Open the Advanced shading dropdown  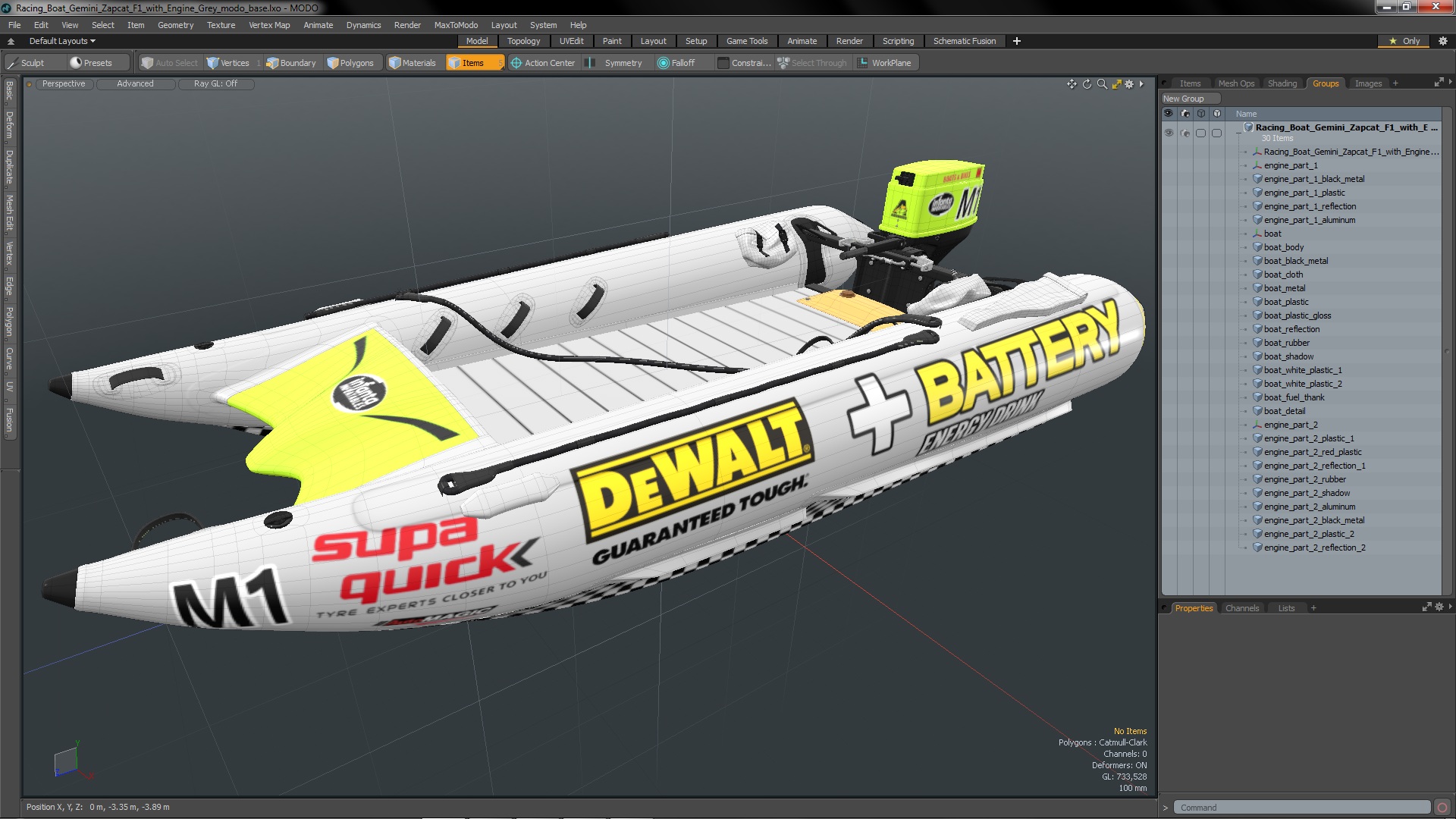(135, 84)
